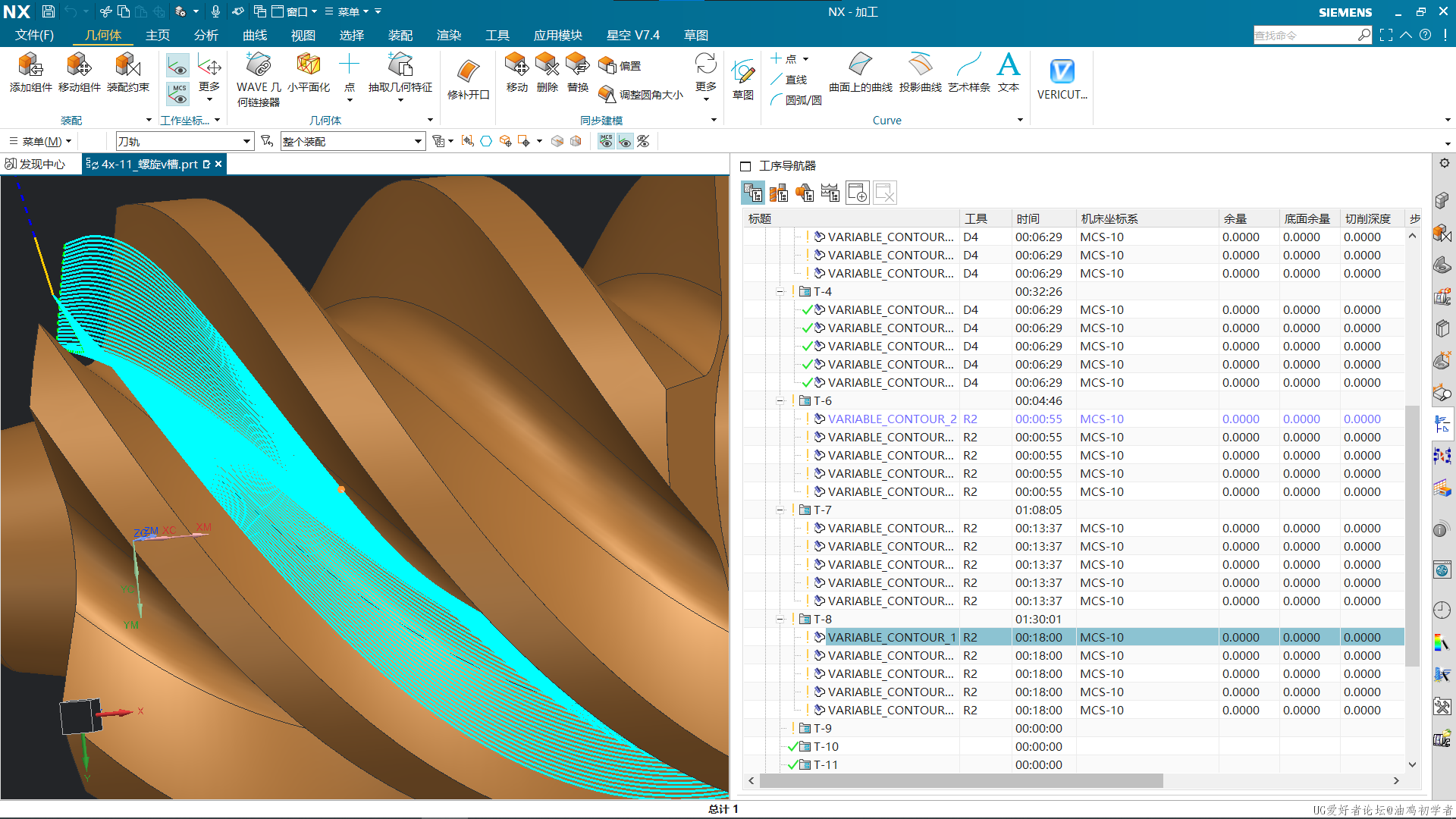
Task: Click the Add Component (添加组件) icon
Action: click(31, 66)
